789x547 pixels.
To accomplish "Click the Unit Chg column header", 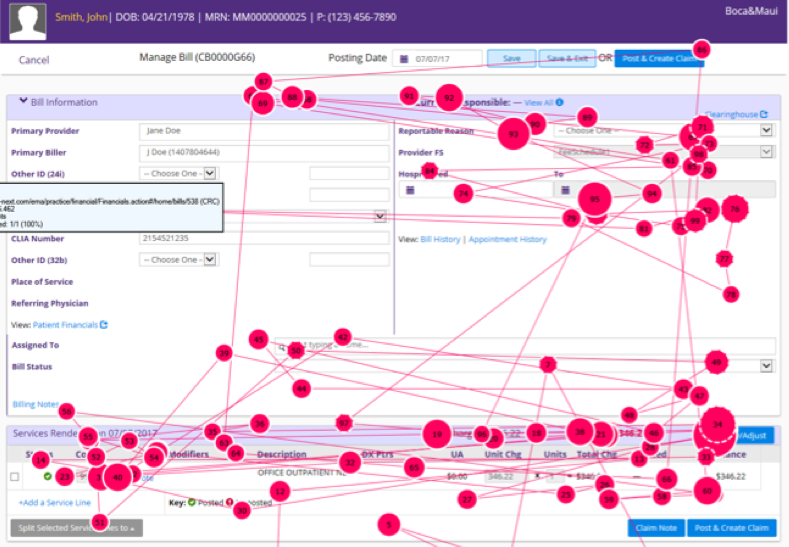I will pyautogui.click(x=503, y=454).
